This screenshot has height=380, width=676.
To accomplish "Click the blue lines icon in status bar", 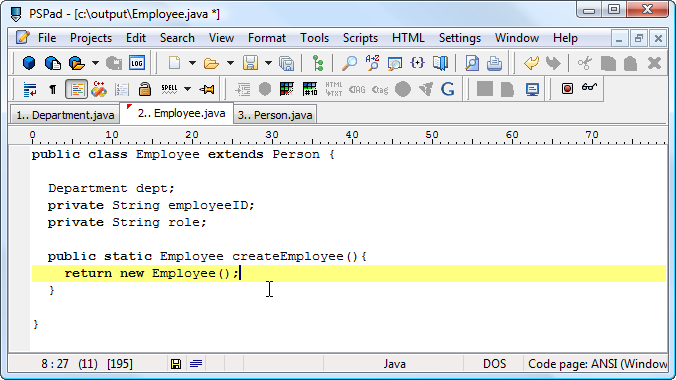I will click(x=196, y=364).
